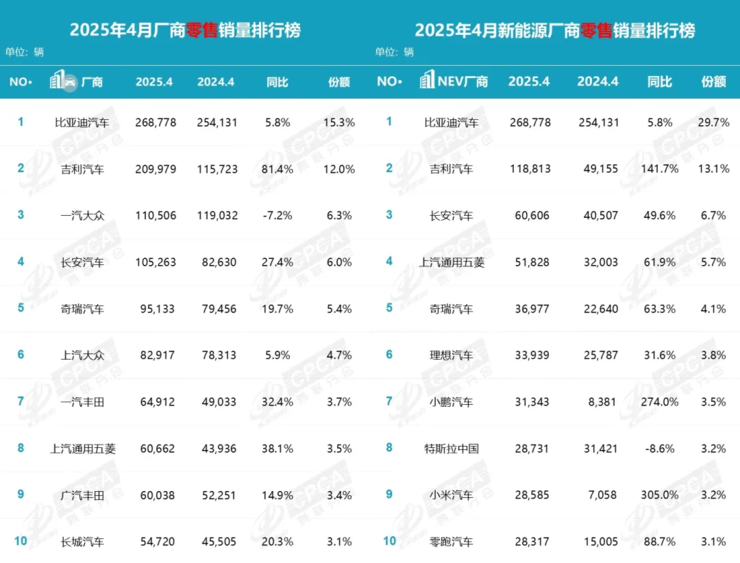Screen dimensions: 740x563
Task: Select 上汽大众 manufacturer name
Action: click(82, 355)
